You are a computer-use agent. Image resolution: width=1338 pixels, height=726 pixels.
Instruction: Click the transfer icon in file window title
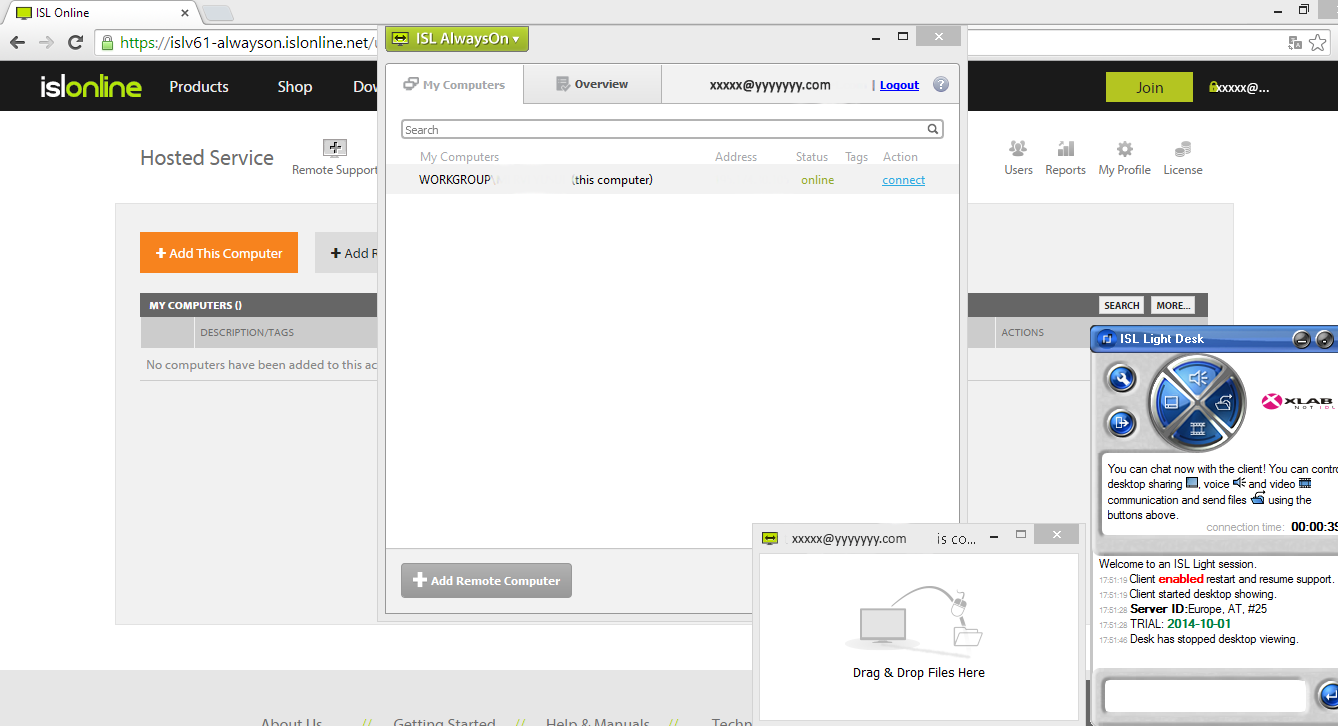point(770,538)
